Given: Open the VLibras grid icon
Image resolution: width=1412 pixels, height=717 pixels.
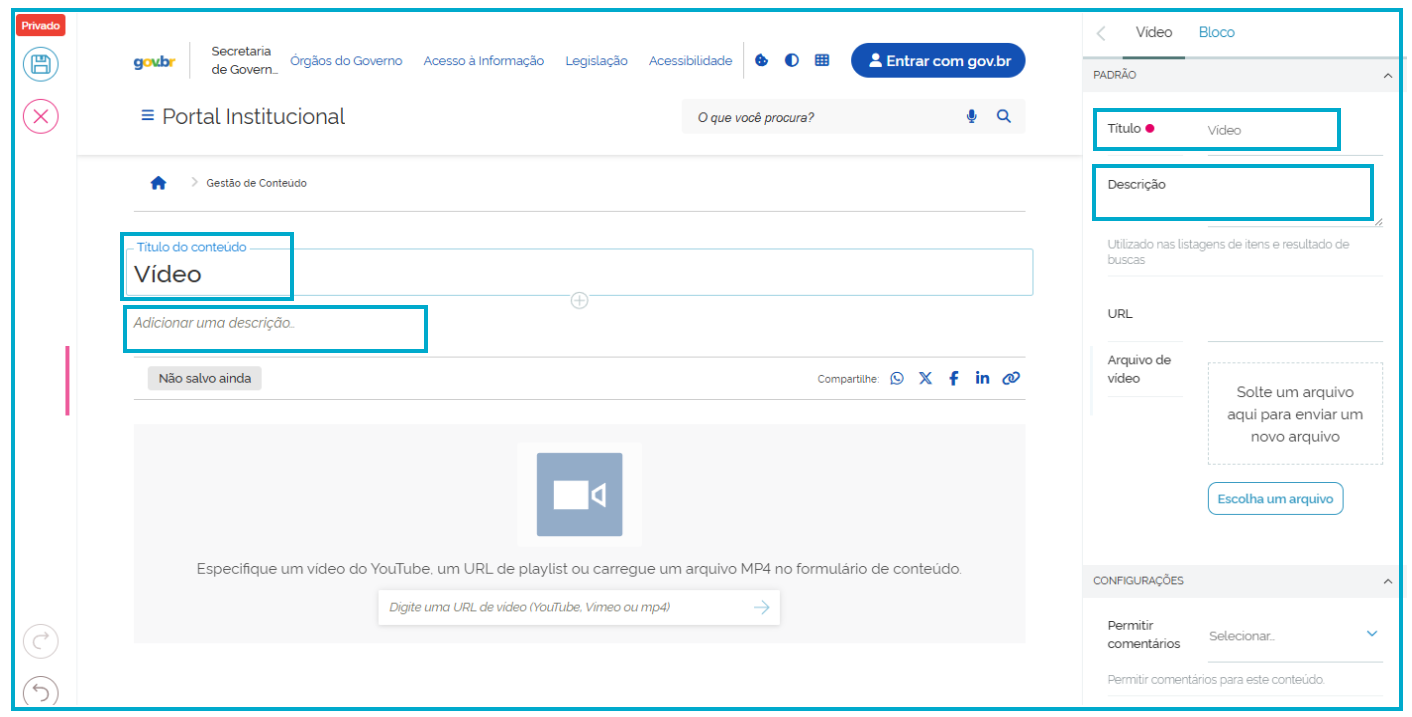Looking at the screenshot, I should click(x=822, y=60).
